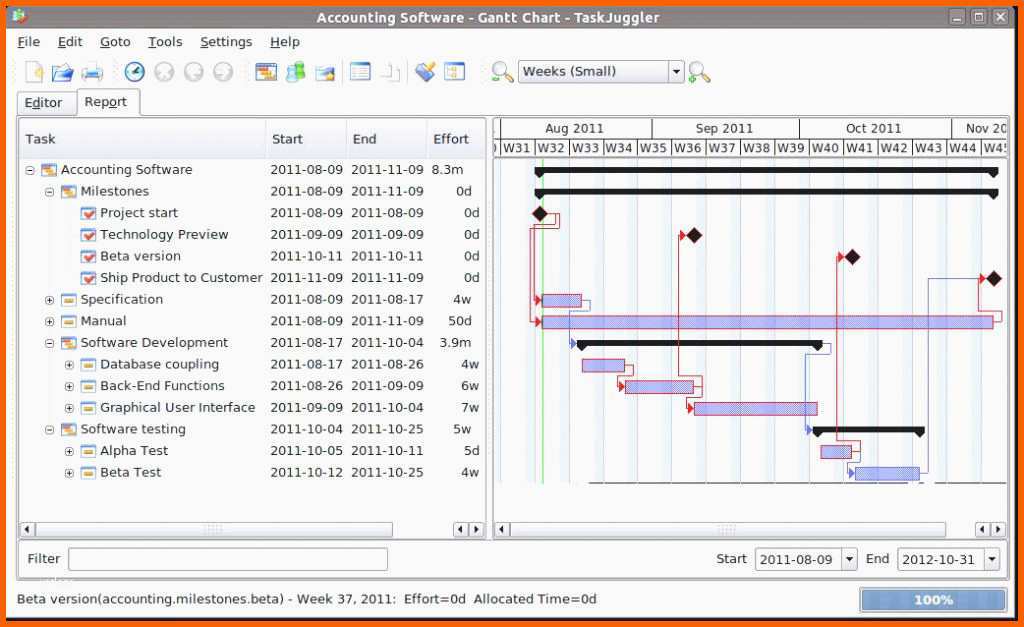Switch to the Editor tab
The image size is (1024, 627).
pos(43,103)
